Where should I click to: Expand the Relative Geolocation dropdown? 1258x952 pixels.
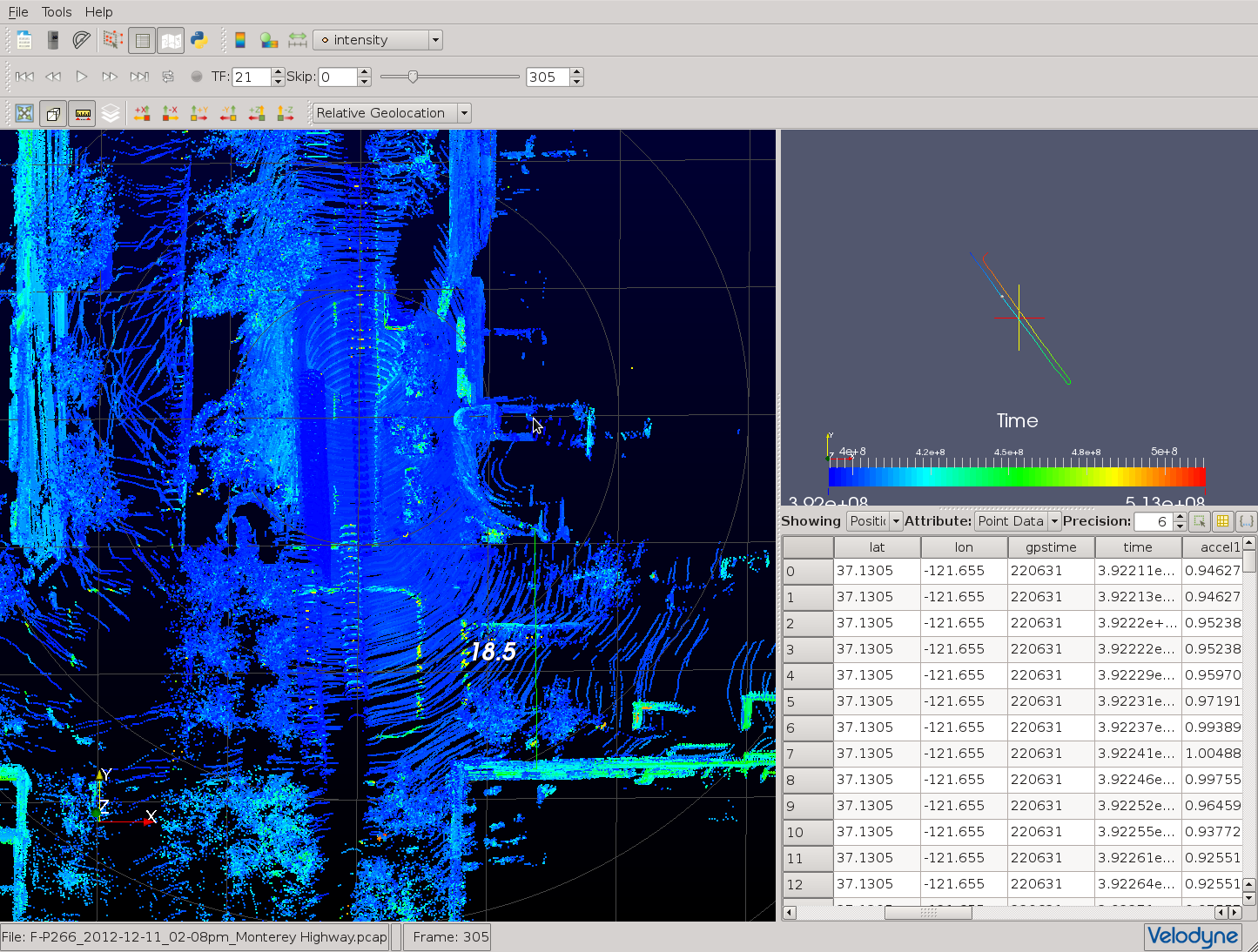392,113
